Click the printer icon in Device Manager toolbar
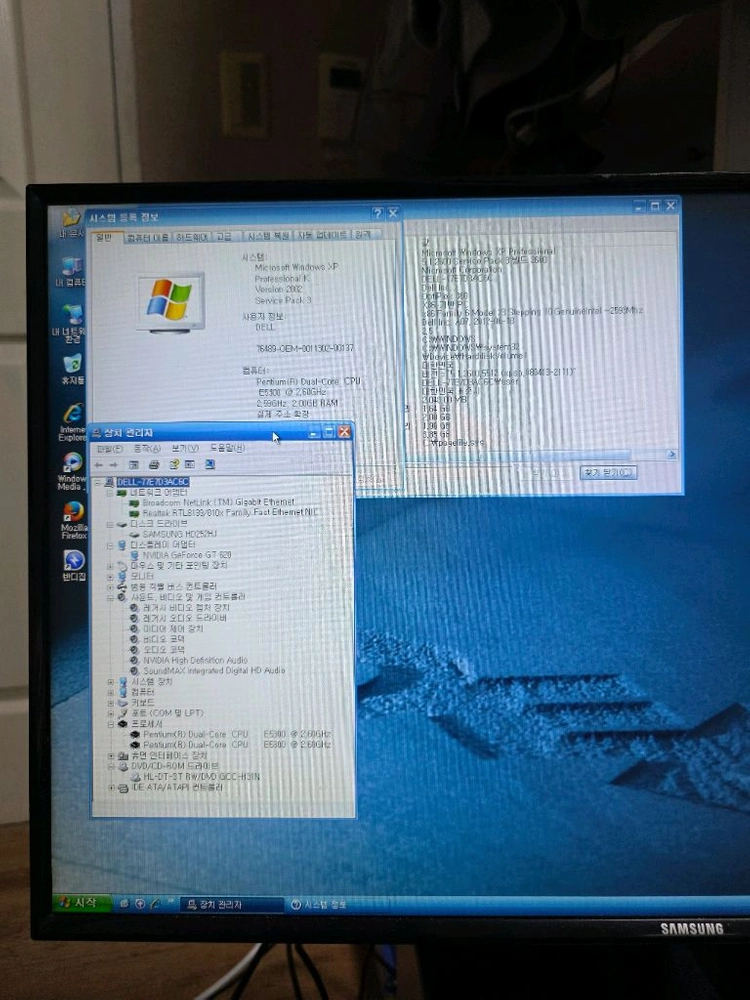This screenshot has height=1000, width=750. [154, 464]
